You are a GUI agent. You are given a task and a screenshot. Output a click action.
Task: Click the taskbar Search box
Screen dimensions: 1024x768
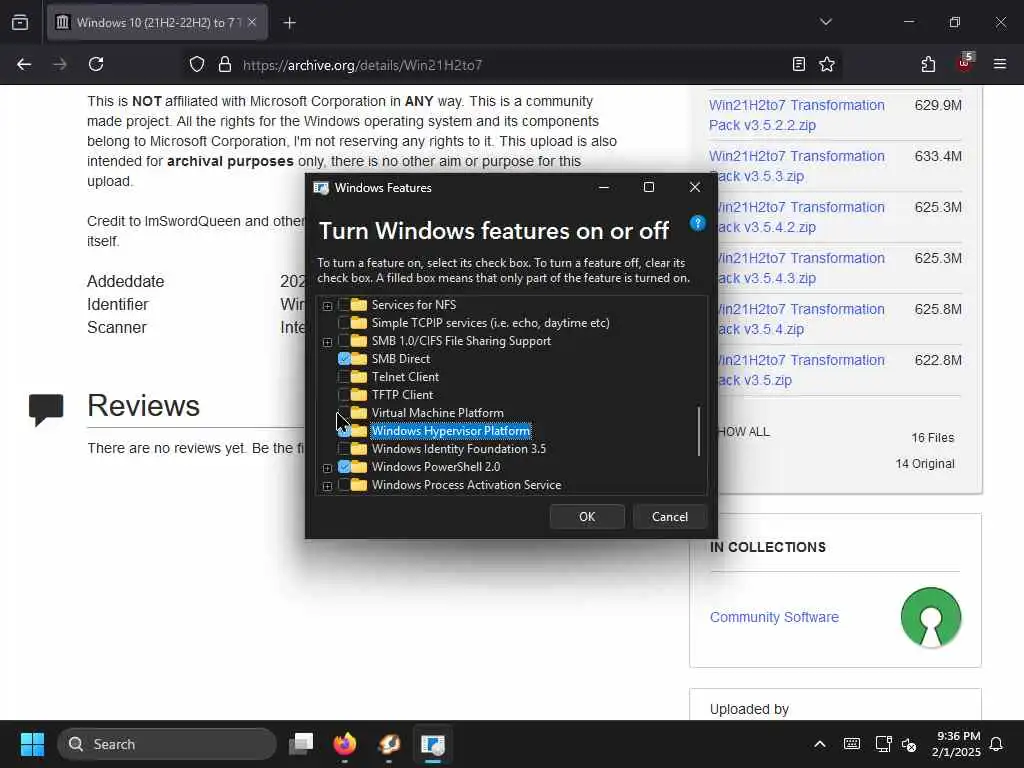[167, 744]
